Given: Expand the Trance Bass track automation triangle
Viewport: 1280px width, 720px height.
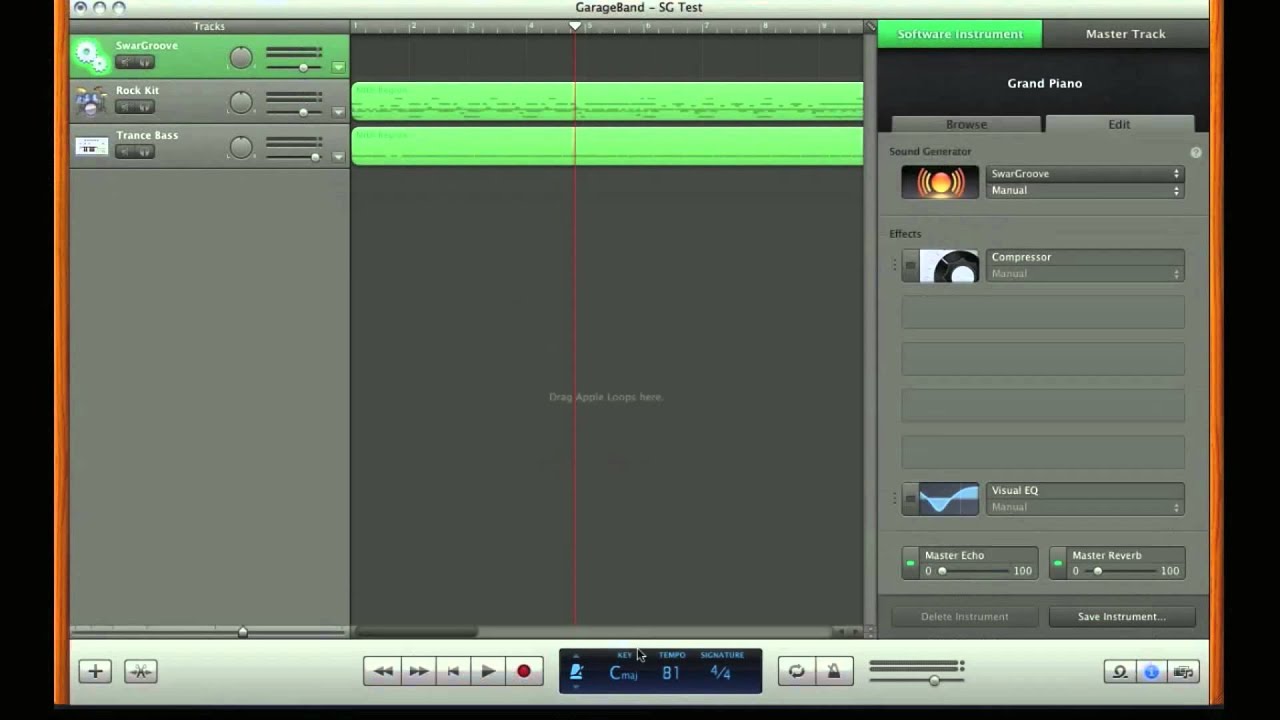Looking at the screenshot, I should (338, 157).
